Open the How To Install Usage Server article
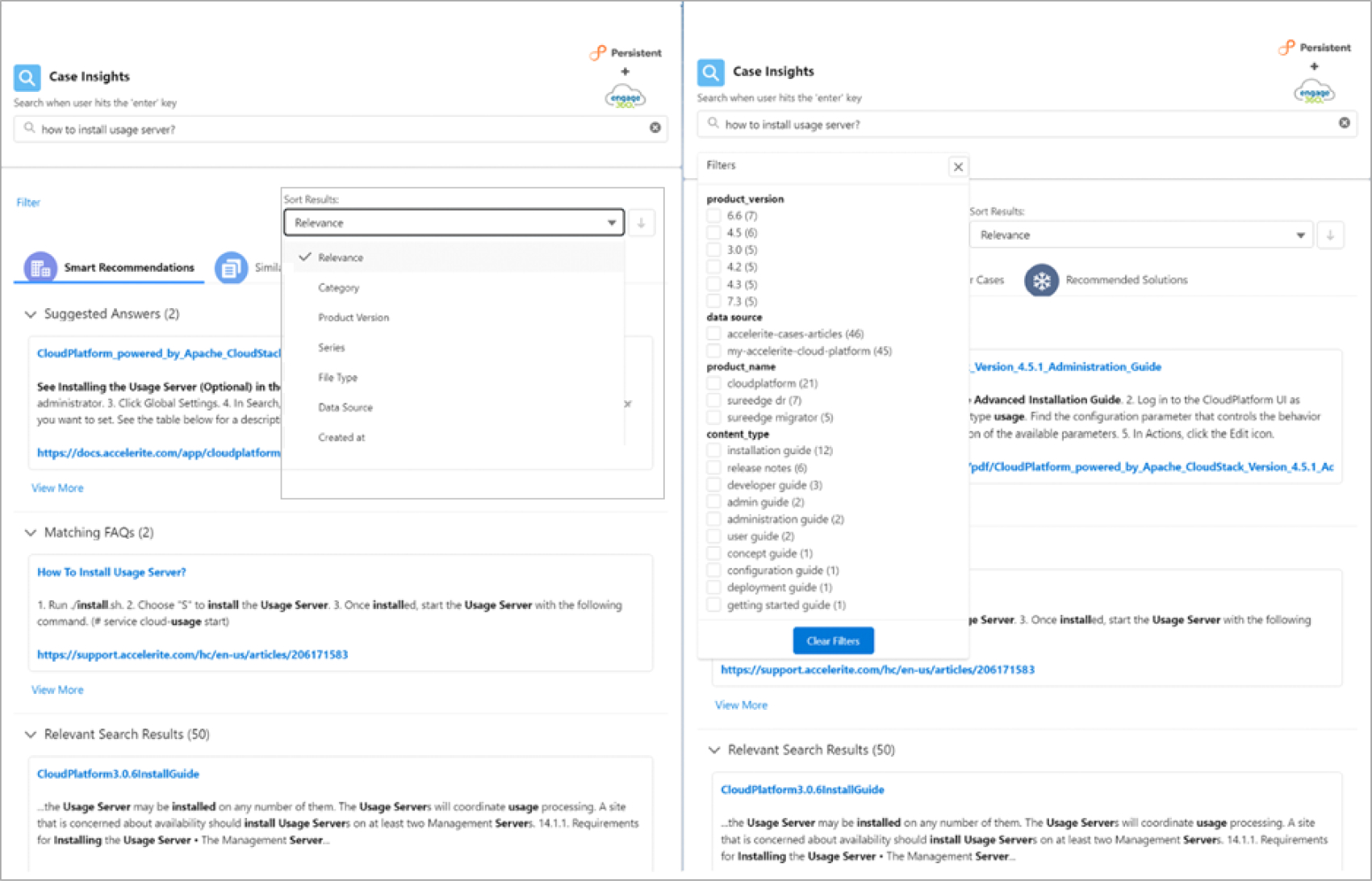 111,572
